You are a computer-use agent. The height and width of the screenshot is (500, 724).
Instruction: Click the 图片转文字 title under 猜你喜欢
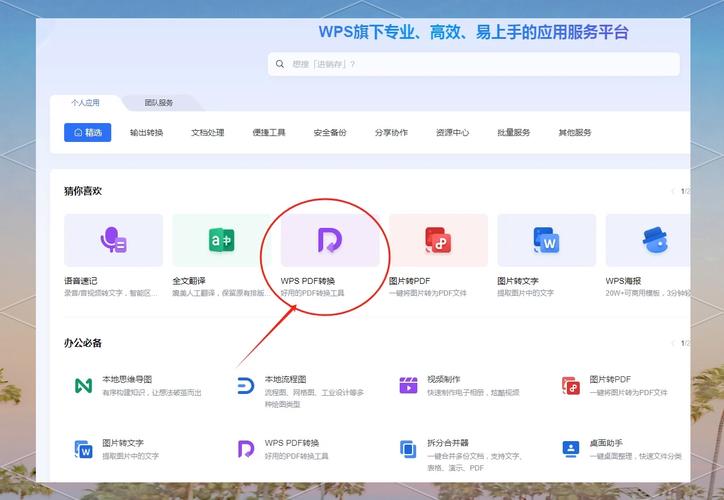518,281
